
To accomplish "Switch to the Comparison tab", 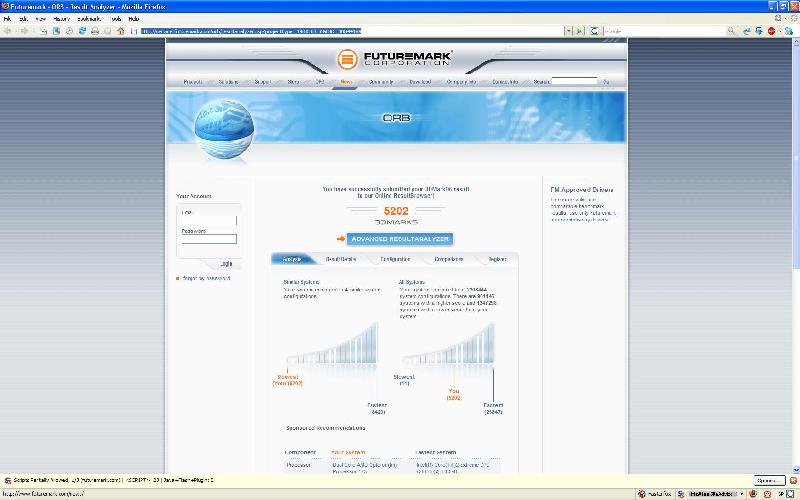I will 449,259.
